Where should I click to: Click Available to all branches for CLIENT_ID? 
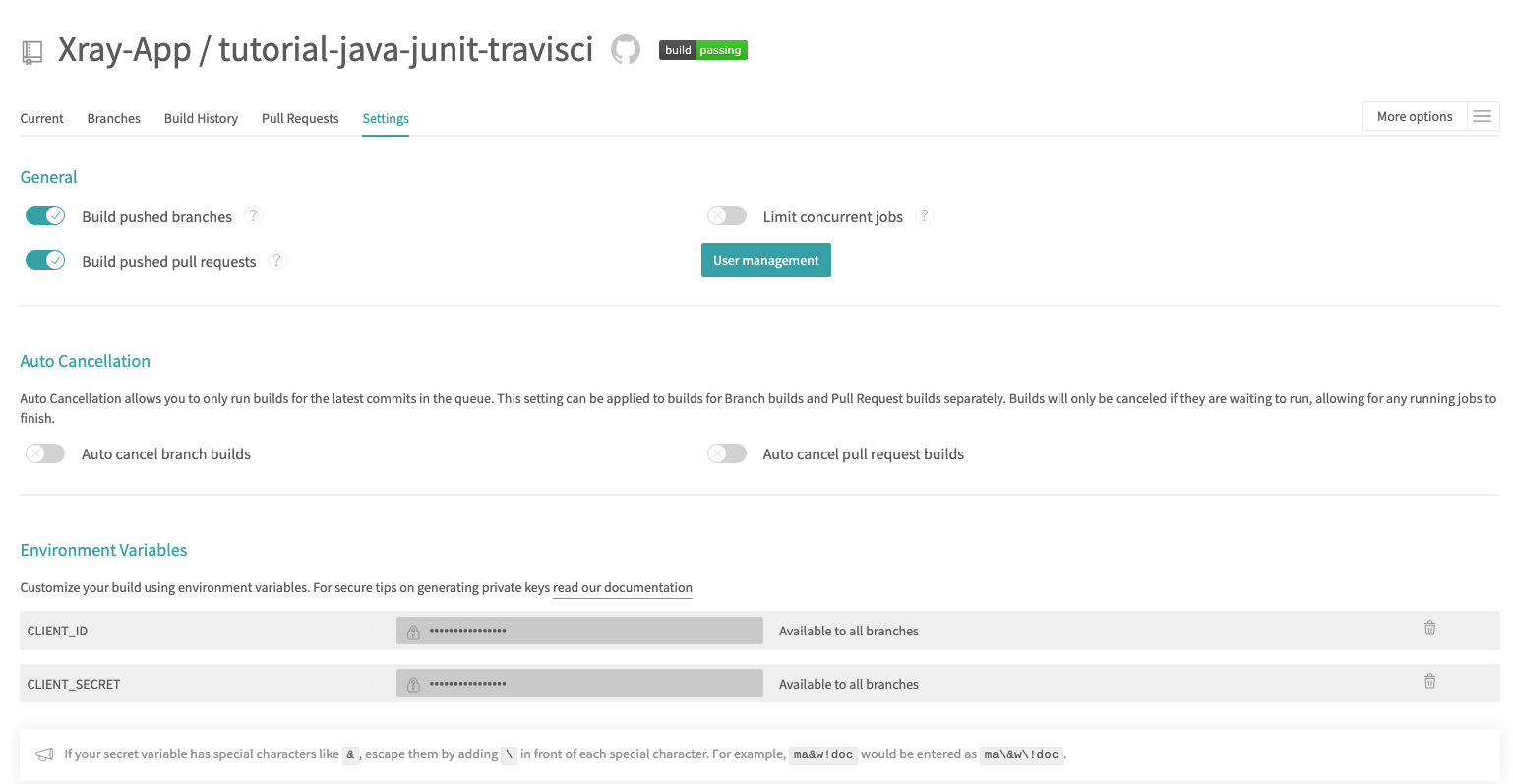coord(849,632)
